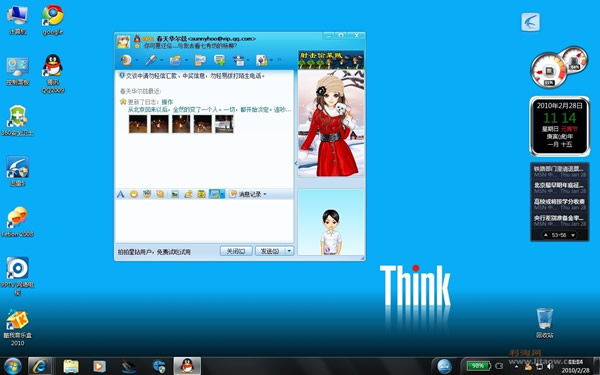Click the 拍拍星钻用户 promo text
Viewport: 600px width, 375px height.
pos(154,252)
